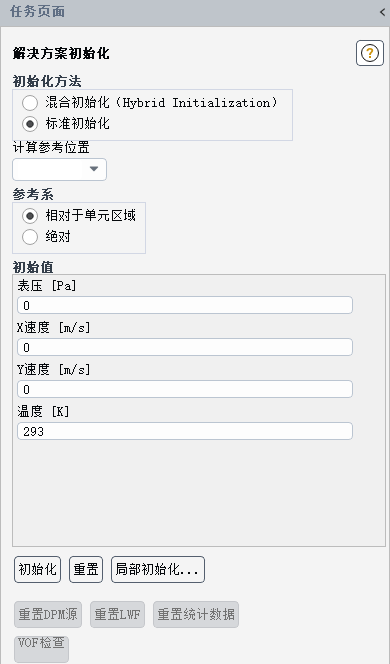Image resolution: width=390 pixels, height=664 pixels.
Task: Open help for solution initialization
Action: (x=370, y=53)
